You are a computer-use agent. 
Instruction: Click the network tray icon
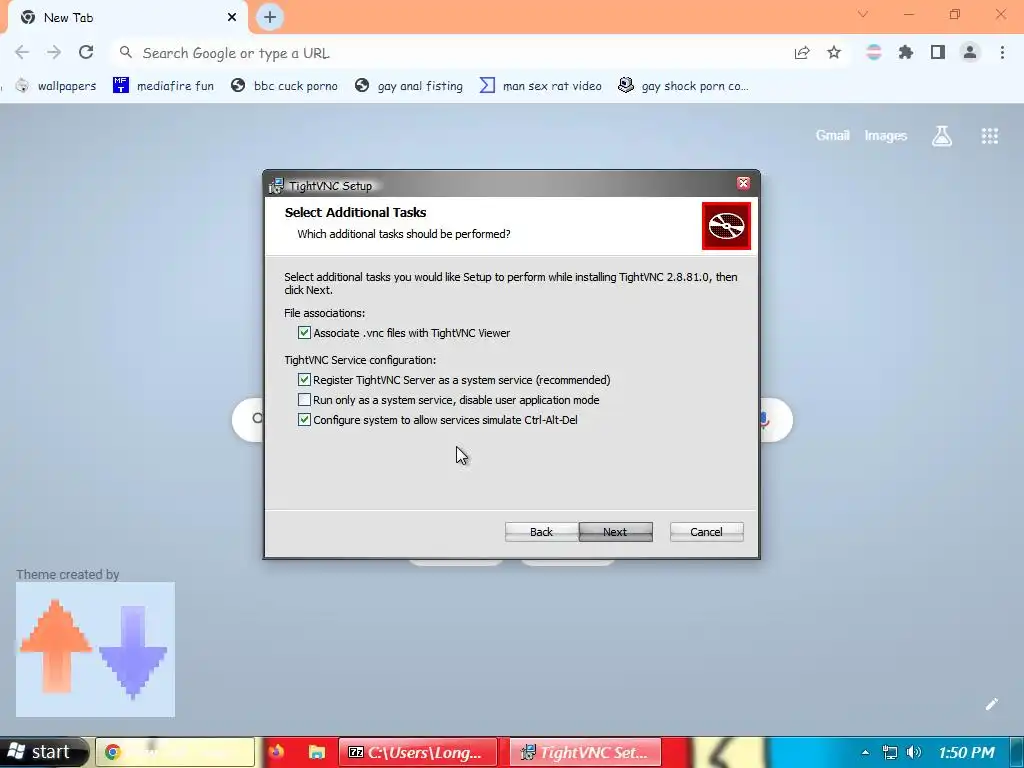pos(889,752)
